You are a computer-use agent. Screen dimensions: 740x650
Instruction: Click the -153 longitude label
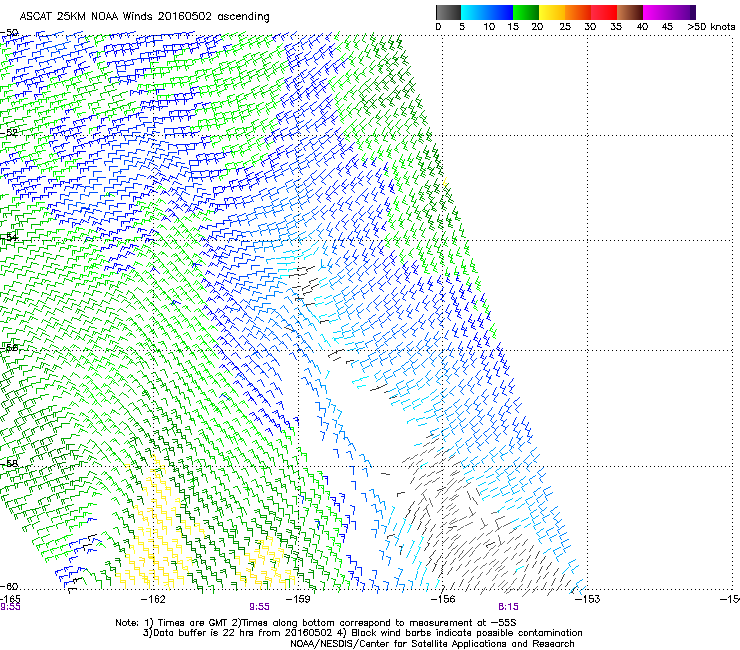(x=588, y=599)
